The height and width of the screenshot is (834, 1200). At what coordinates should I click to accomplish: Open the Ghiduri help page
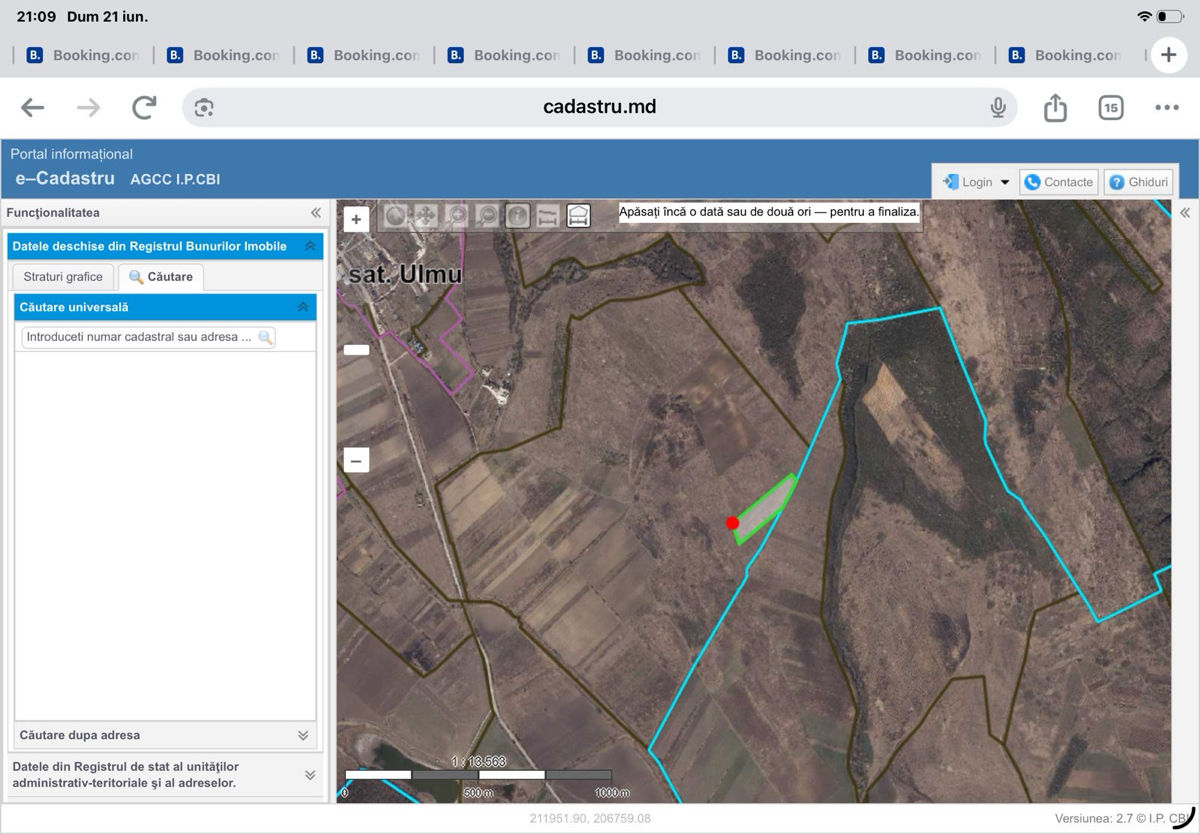pos(1138,182)
